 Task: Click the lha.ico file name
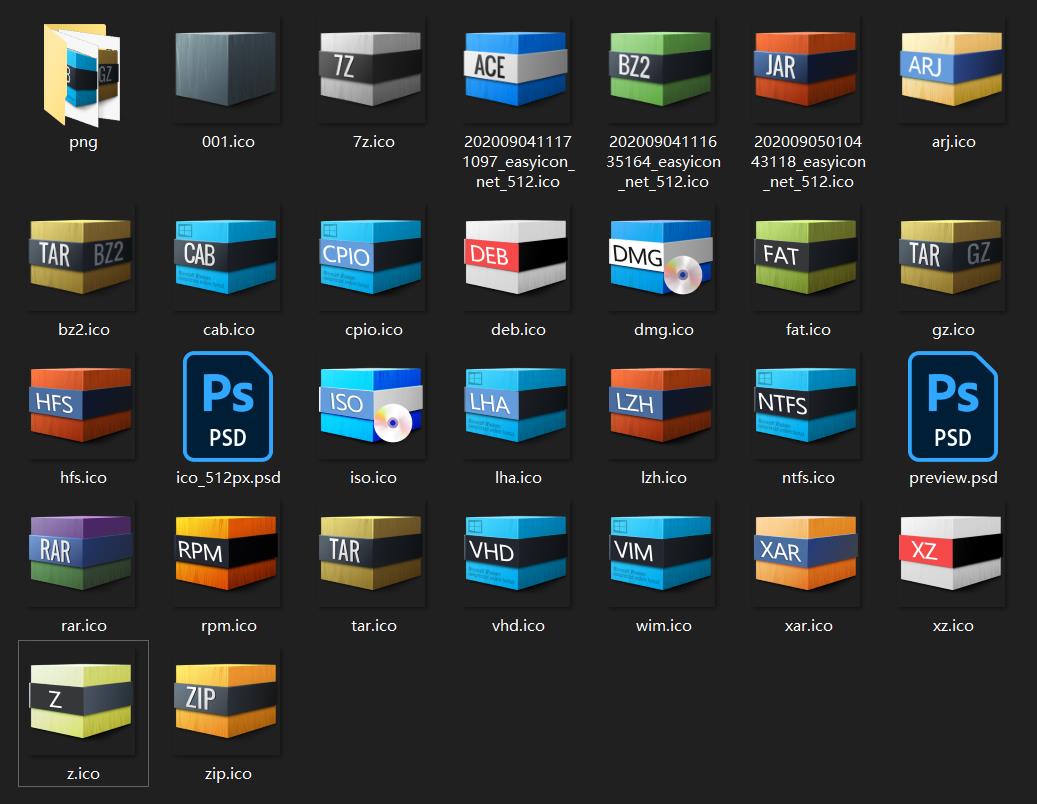(518, 477)
